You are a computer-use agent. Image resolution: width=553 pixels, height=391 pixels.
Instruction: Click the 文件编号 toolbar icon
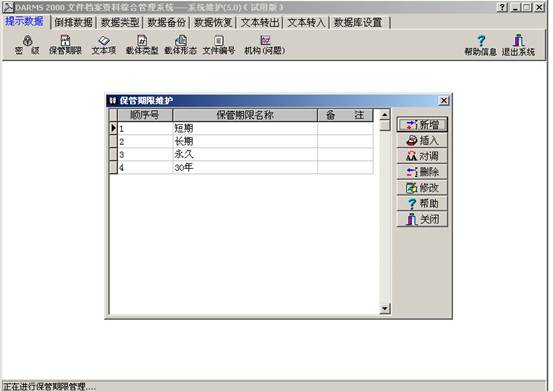coord(219,45)
